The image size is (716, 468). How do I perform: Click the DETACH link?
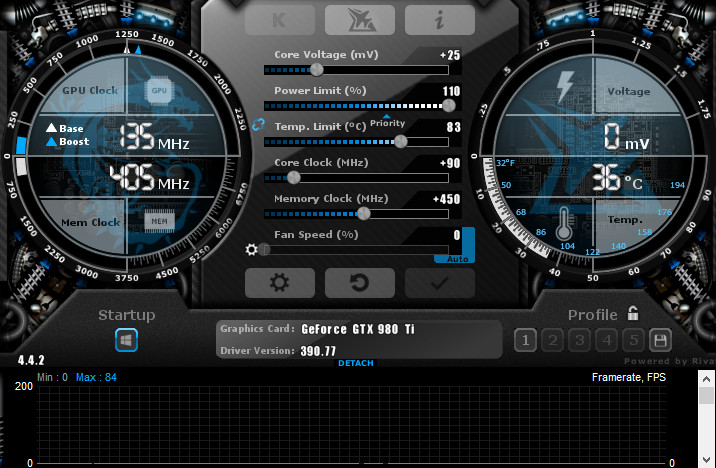(356, 363)
